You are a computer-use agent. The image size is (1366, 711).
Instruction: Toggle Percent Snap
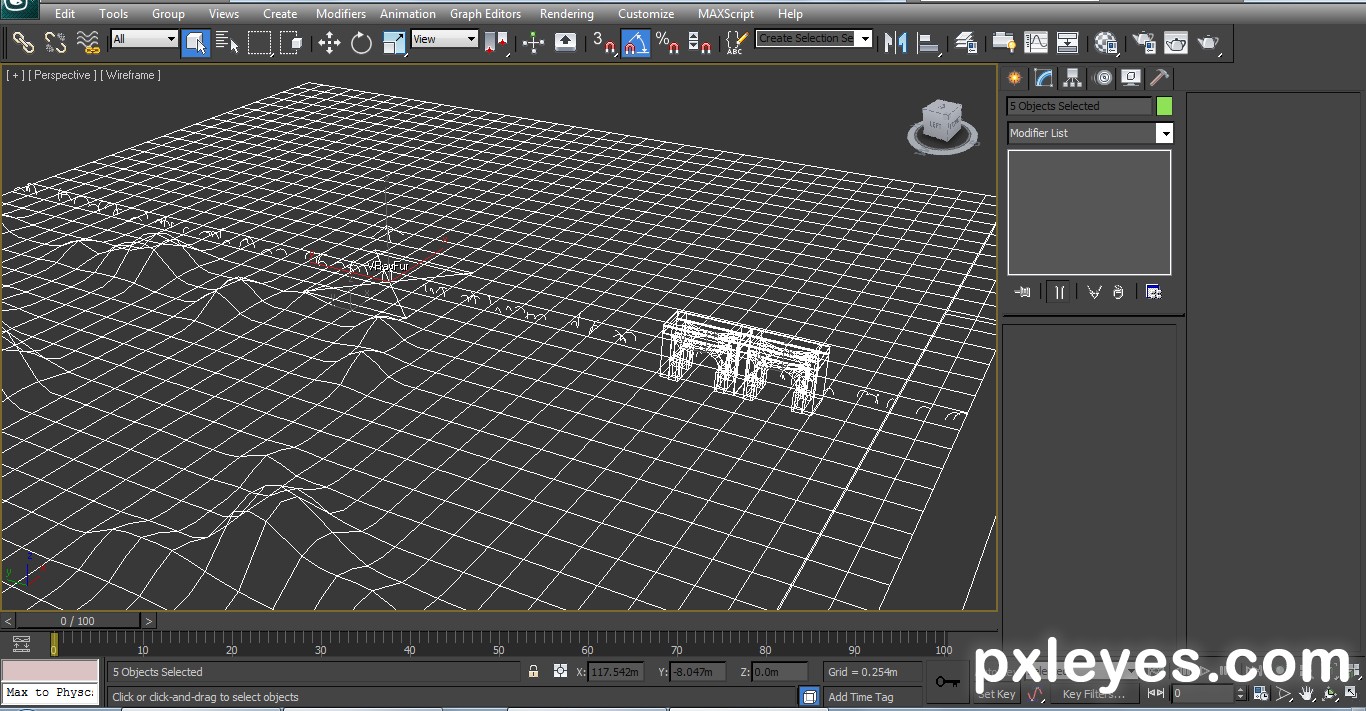pyautogui.click(x=668, y=42)
